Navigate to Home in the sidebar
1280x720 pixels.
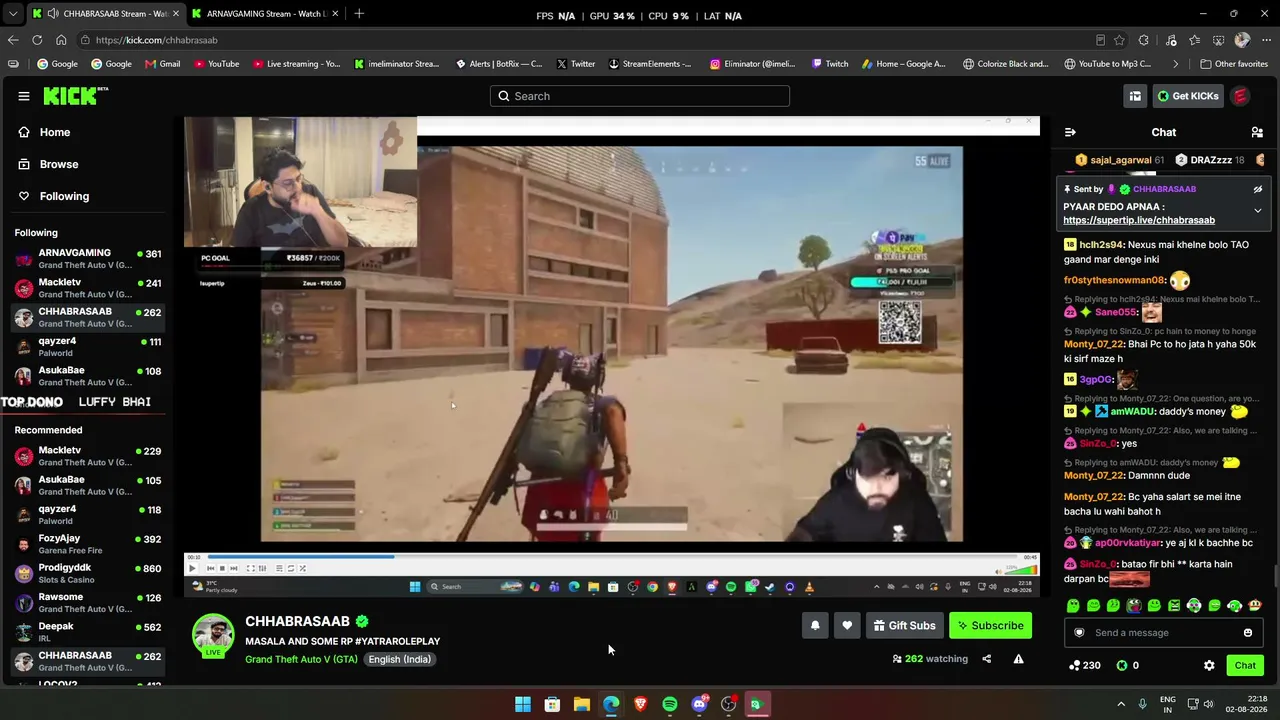pos(55,132)
